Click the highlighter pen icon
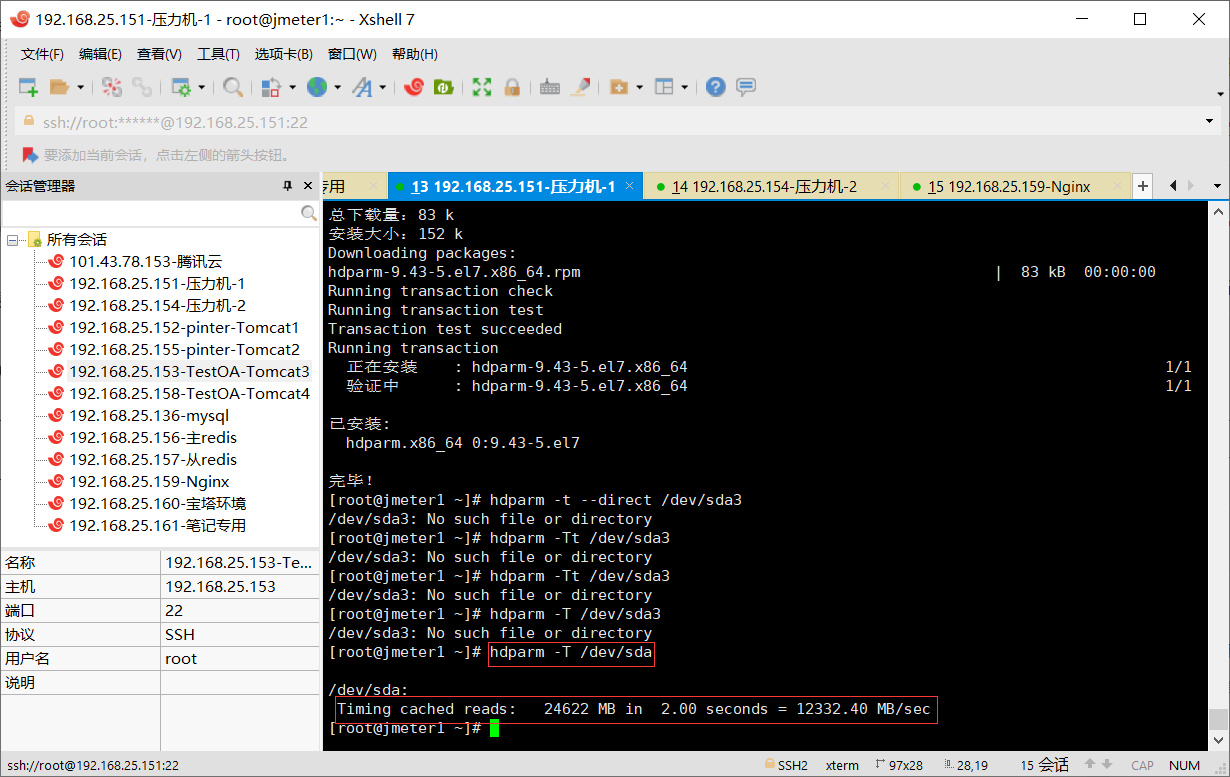The image size is (1230, 777). click(580, 87)
